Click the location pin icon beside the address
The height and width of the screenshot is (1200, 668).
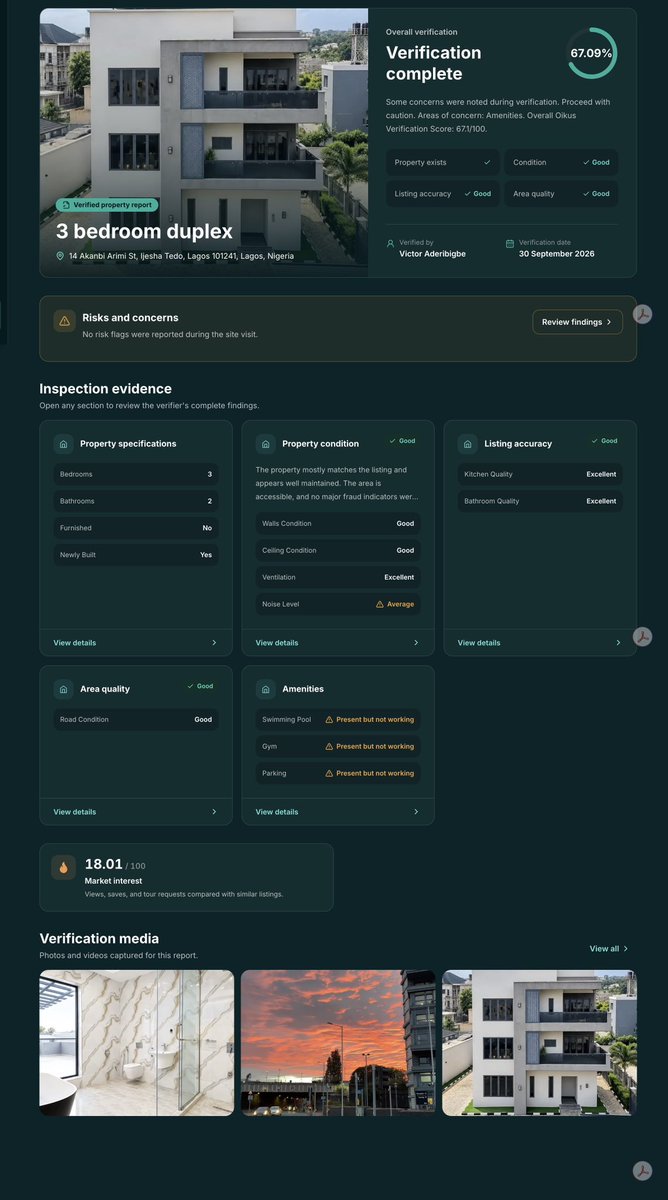click(60, 256)
